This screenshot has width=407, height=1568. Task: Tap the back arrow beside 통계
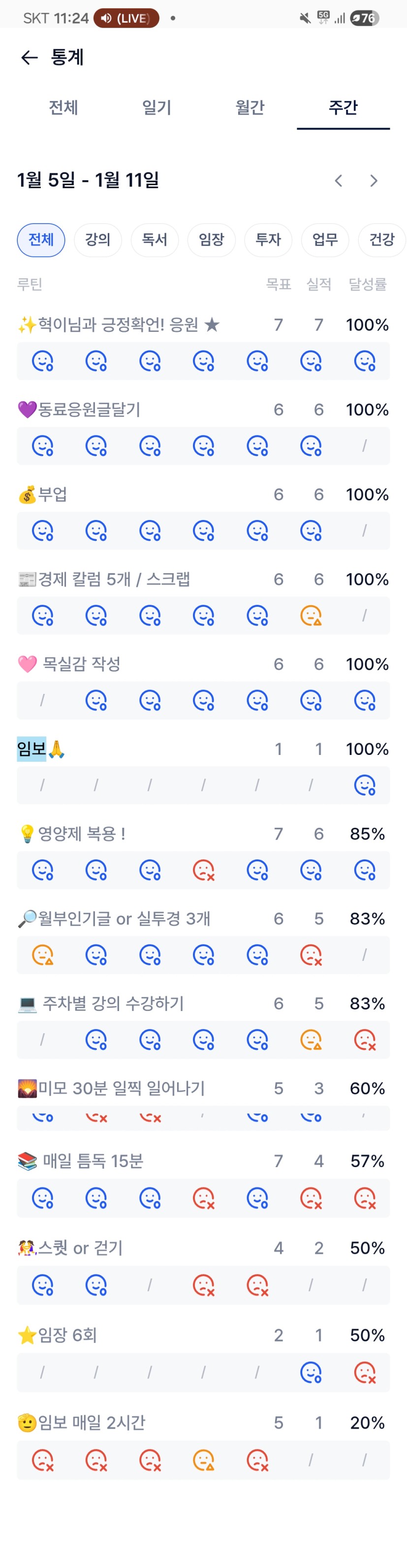coord(29,58)
